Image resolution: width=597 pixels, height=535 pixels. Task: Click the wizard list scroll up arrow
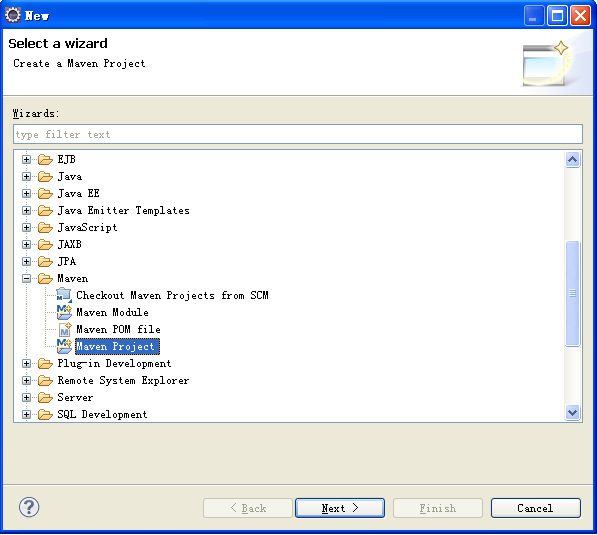coord(573,160)
